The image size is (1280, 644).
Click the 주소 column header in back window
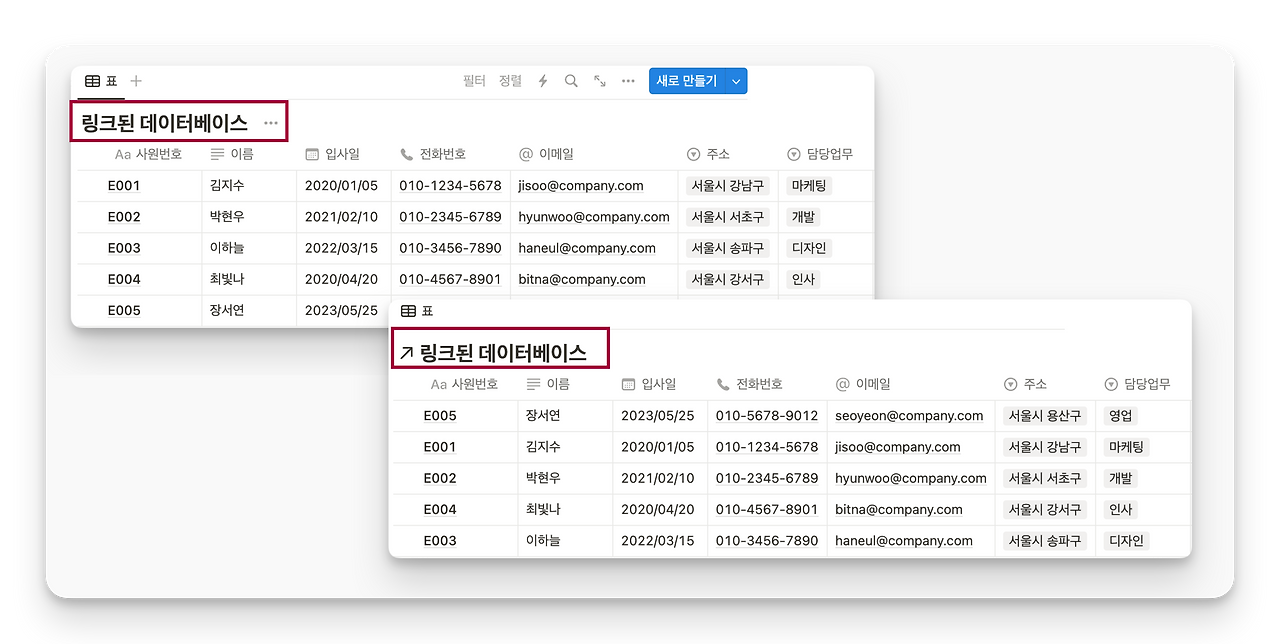coord(709,154)
